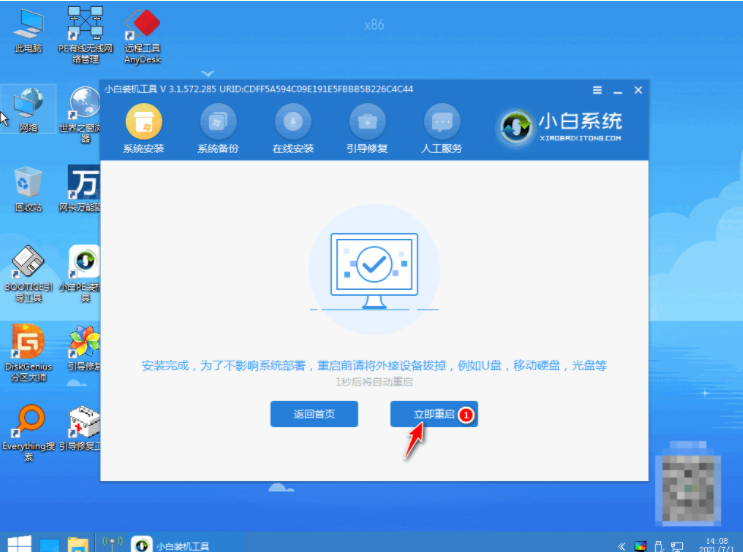Screen dimensions: 743x552
Task: Click the network tray icon
Action: 677,546
